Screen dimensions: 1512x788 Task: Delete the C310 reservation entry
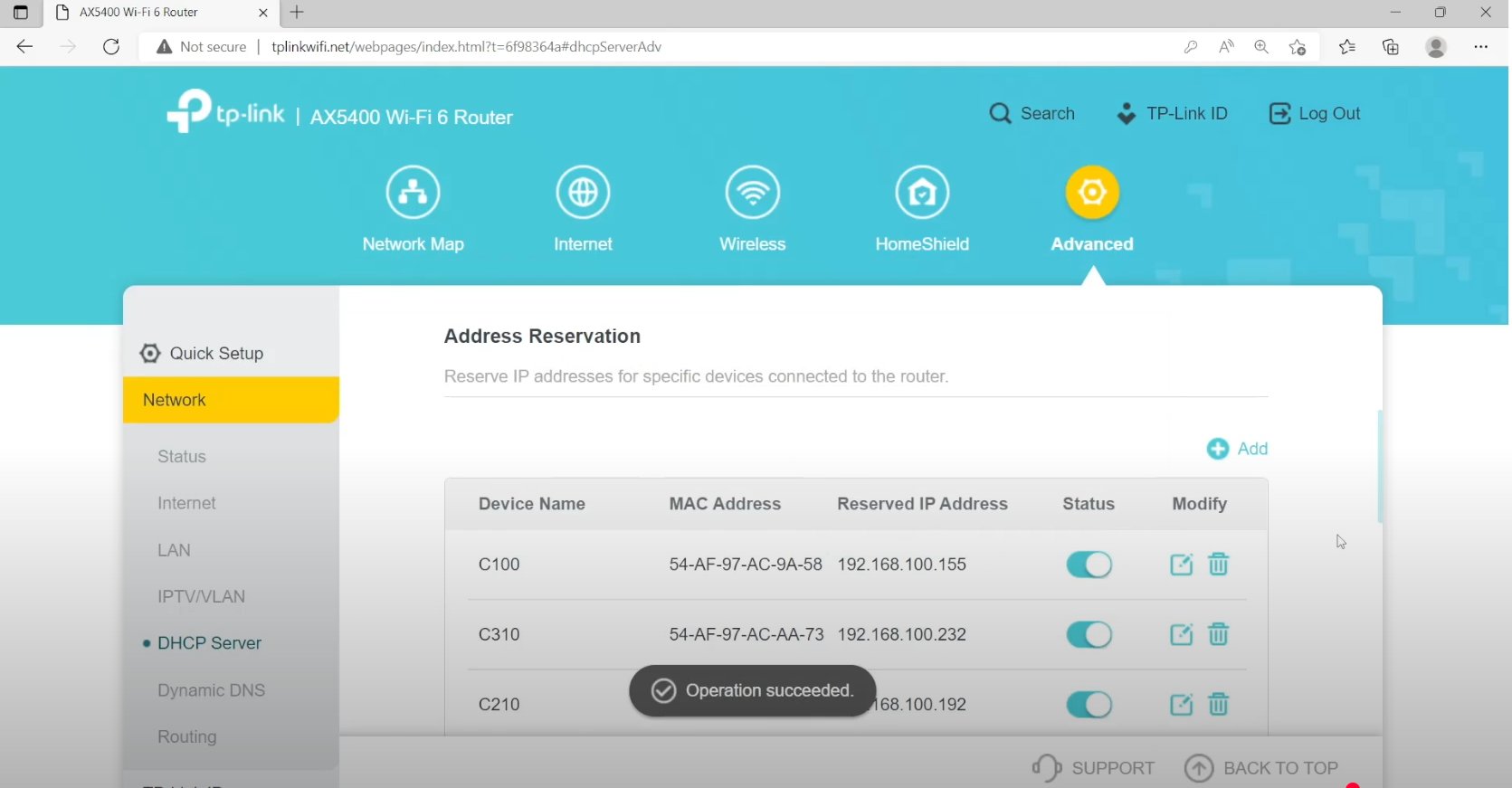pyautogui.click(x=1219, y=634)
